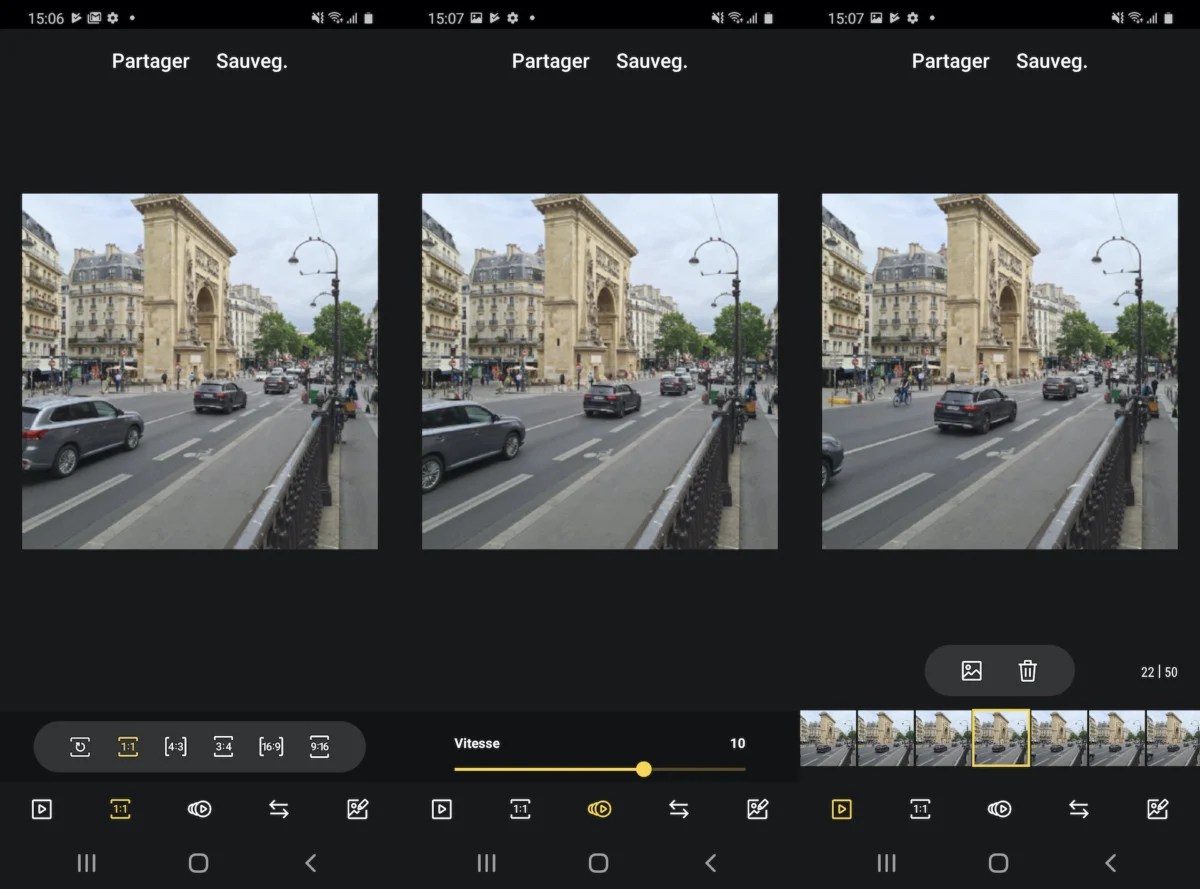Image resolution: width=1200 pixels, height=889 pixels.
Task: Click the 22 | 50 frame counter
Action: pyautogui.click(x=1159, y=672)
